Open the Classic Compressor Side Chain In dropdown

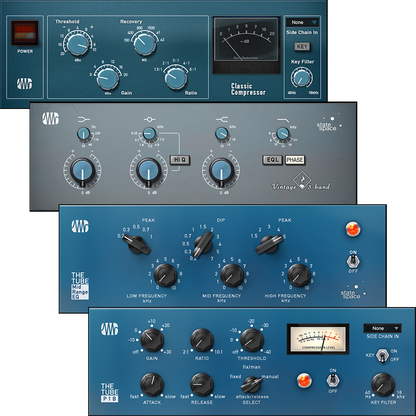coord(302,22)
